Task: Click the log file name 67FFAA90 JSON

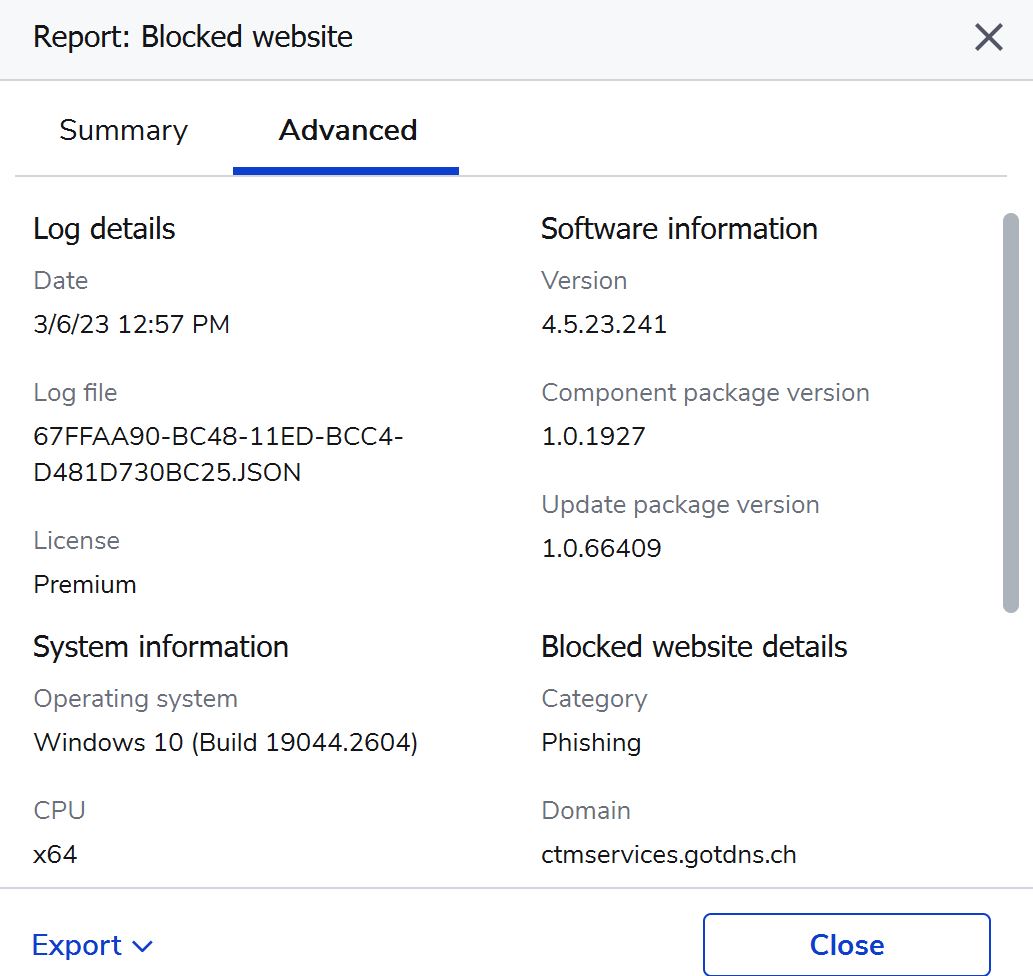Action: [x=218, y=455]
